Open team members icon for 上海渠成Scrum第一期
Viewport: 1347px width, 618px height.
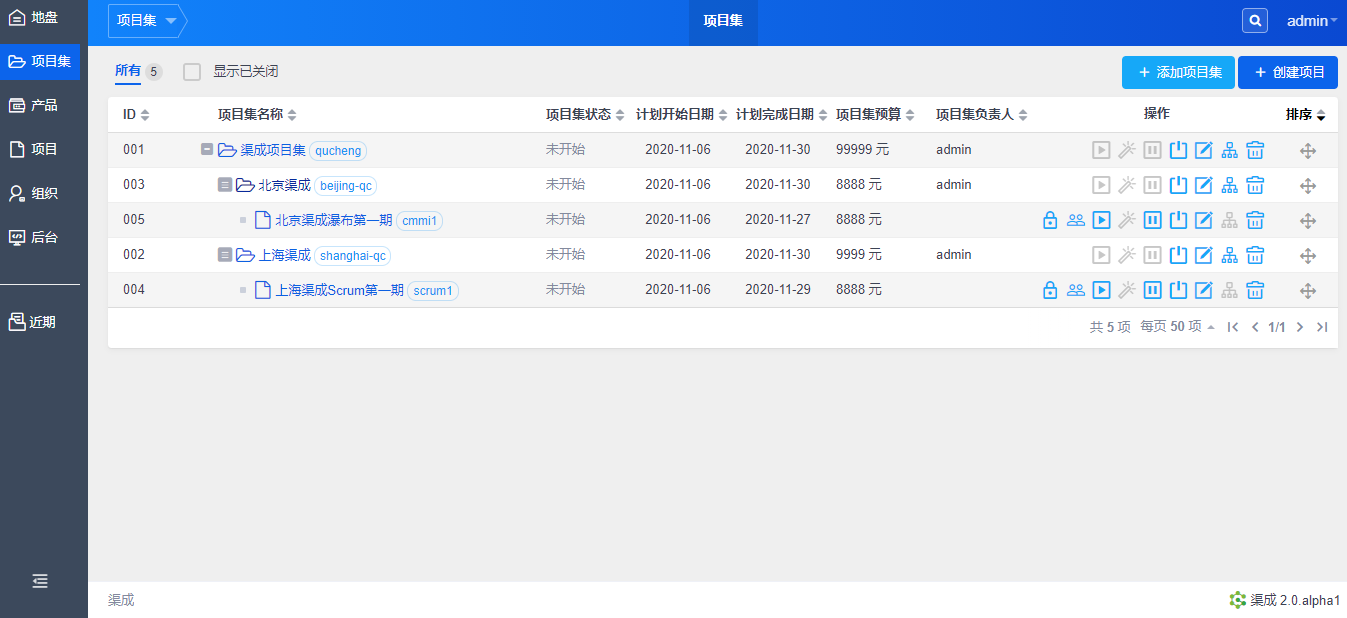(x=1075, y=290)
